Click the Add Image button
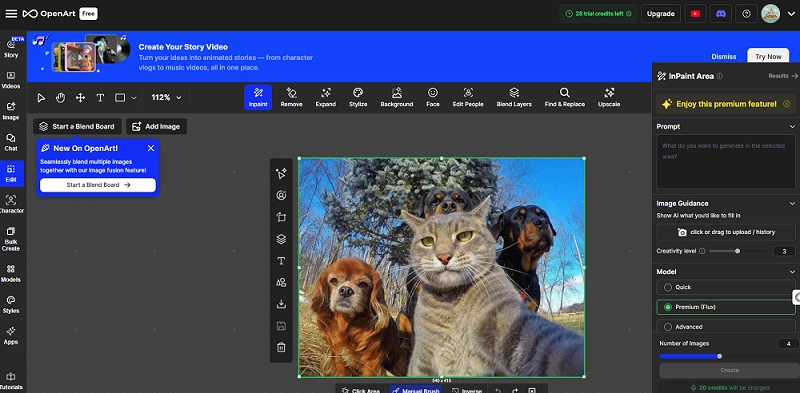Viewport: 800px width, 393px height. point(157,127)
